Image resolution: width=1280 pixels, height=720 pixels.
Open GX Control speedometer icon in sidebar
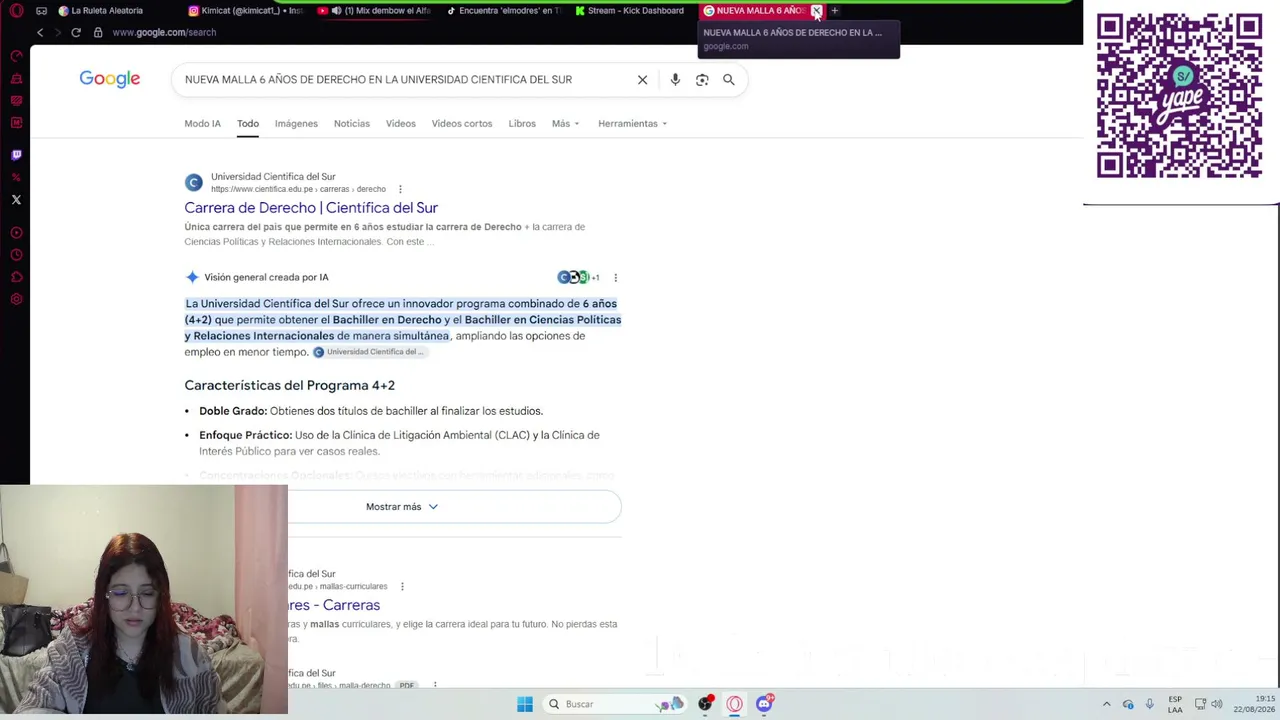tap(16, 56)
